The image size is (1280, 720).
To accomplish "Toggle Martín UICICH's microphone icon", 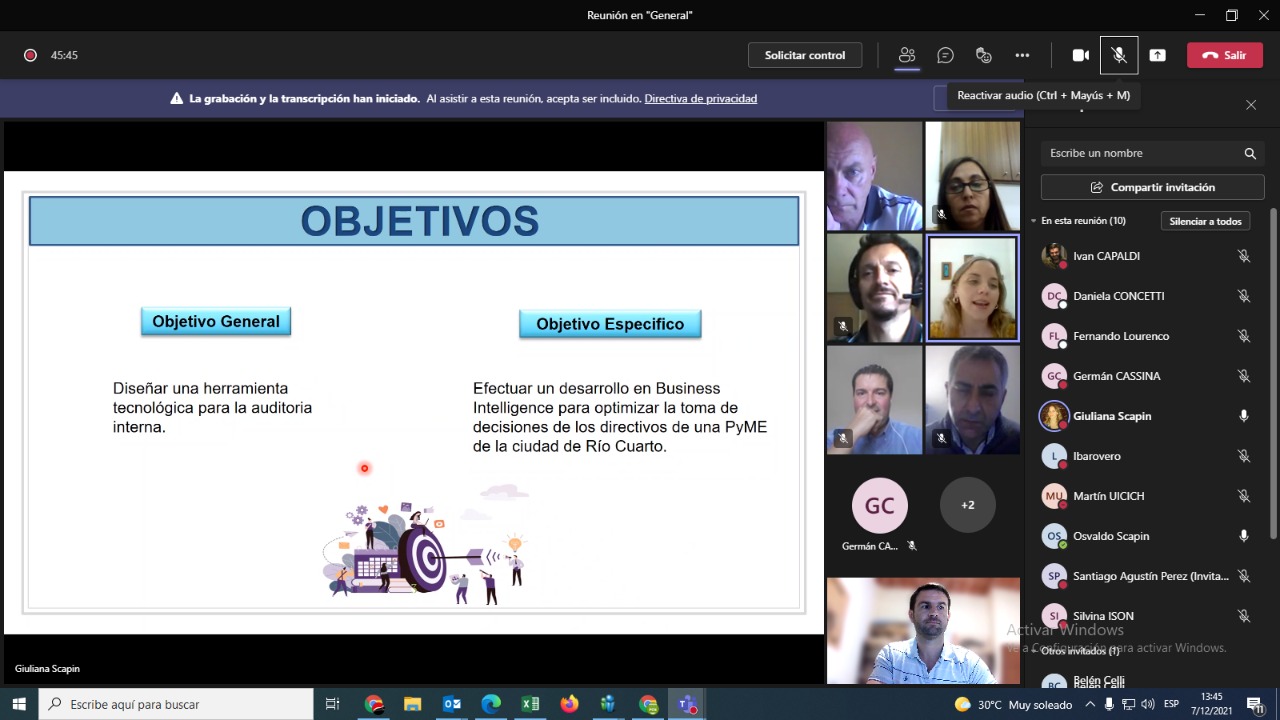I will [x=1244, y=496].
